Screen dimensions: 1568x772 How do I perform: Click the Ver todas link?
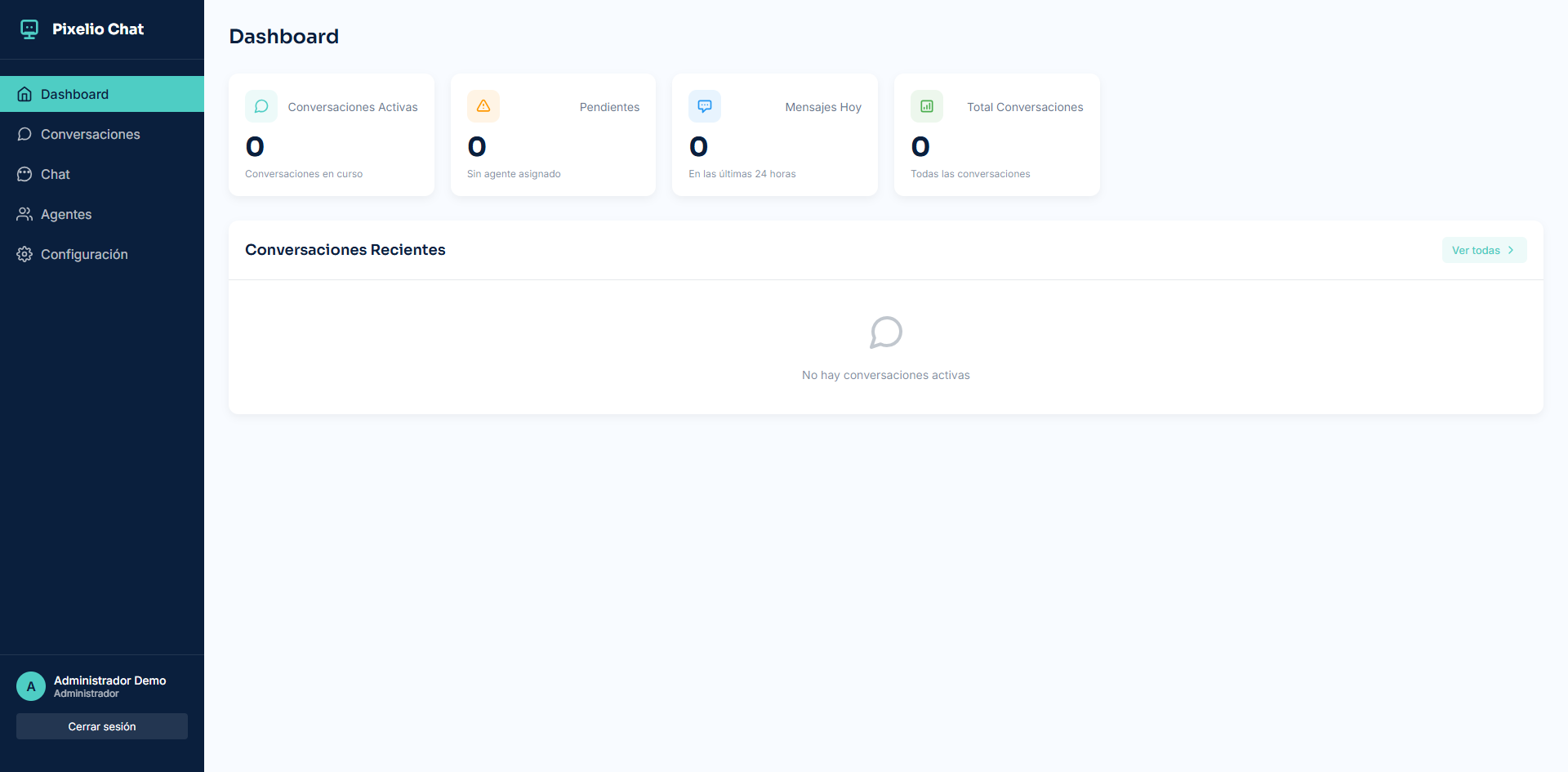[1484, 250]
